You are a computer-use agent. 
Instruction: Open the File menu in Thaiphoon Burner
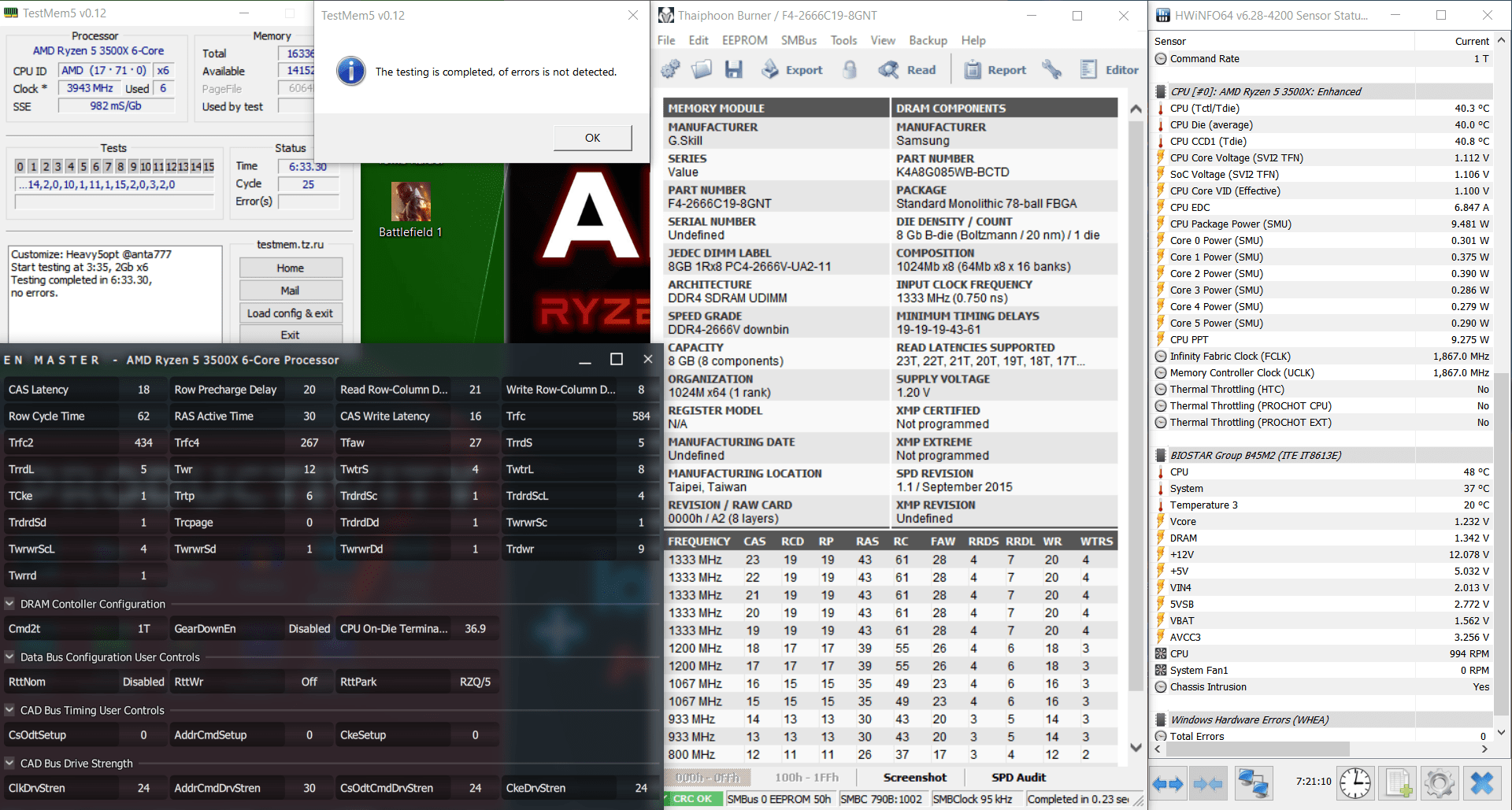(666, 40)
